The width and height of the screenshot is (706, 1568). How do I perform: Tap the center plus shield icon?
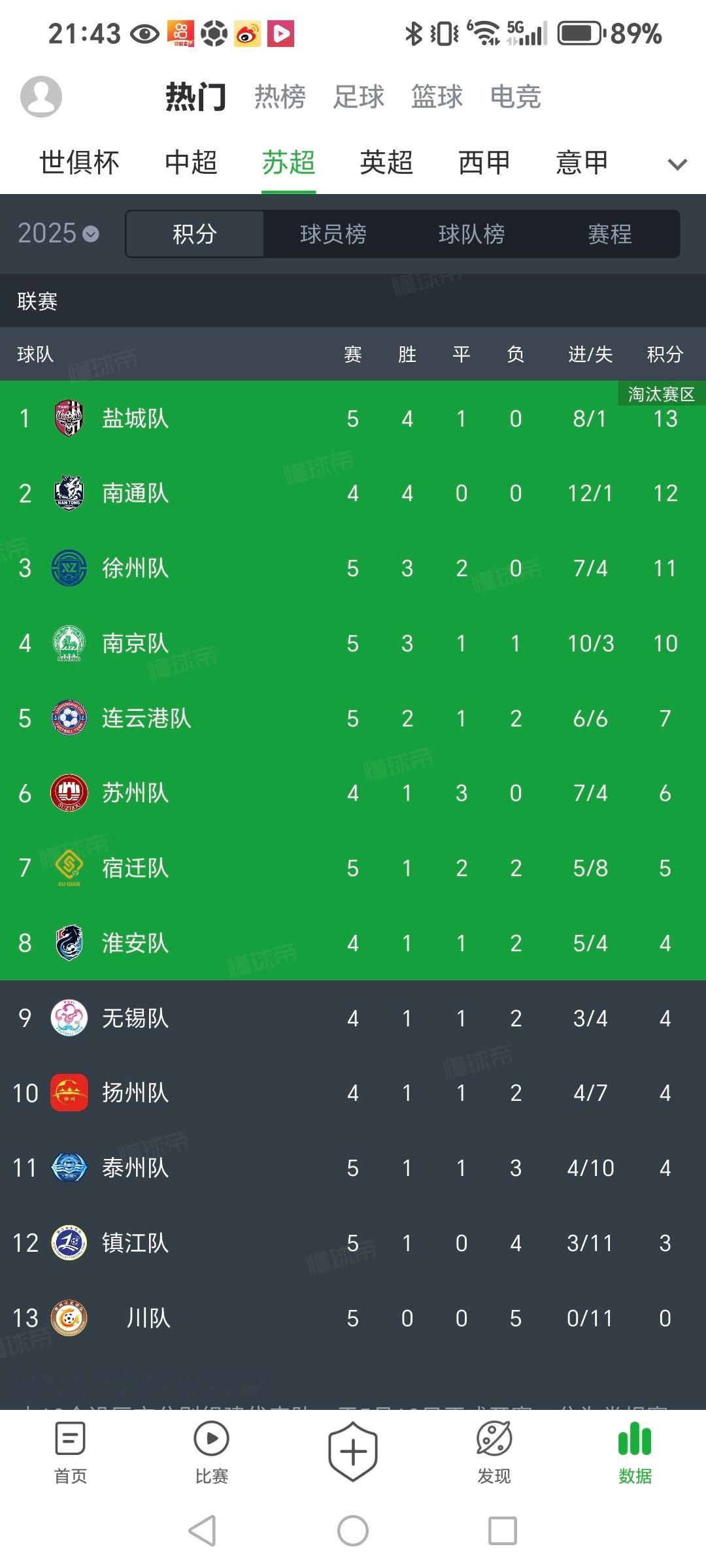[x=353, y=1452]
